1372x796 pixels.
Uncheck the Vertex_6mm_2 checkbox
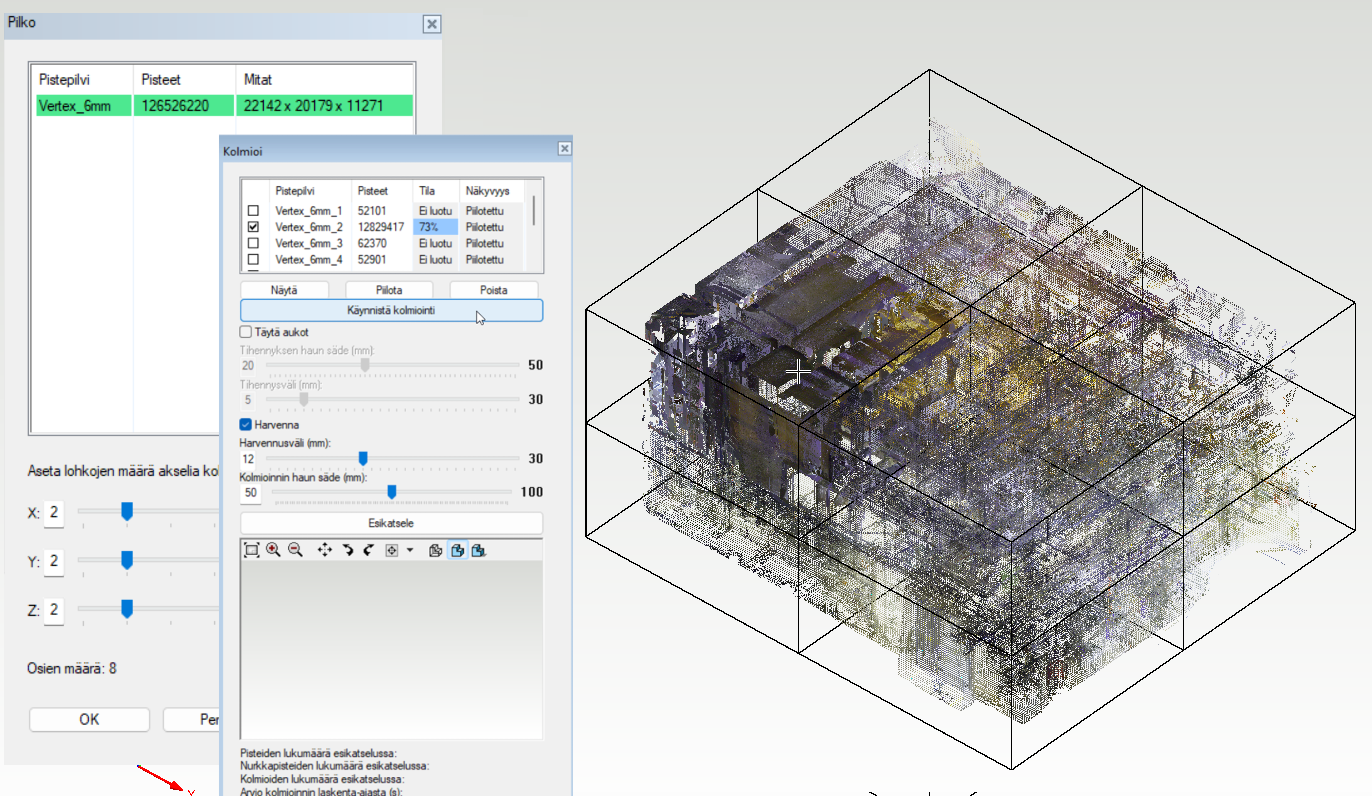[x=253, y=227]
